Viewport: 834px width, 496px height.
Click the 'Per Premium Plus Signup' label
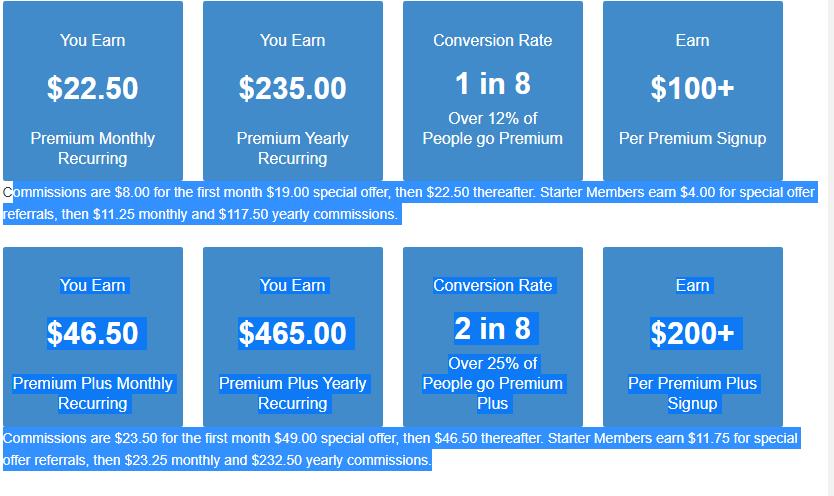pos(693,393)
